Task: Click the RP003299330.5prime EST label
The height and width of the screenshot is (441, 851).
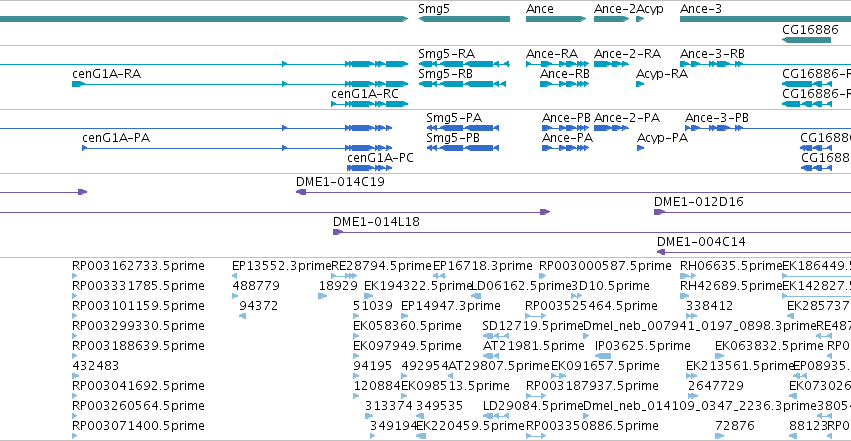Action: click(138, 326)
